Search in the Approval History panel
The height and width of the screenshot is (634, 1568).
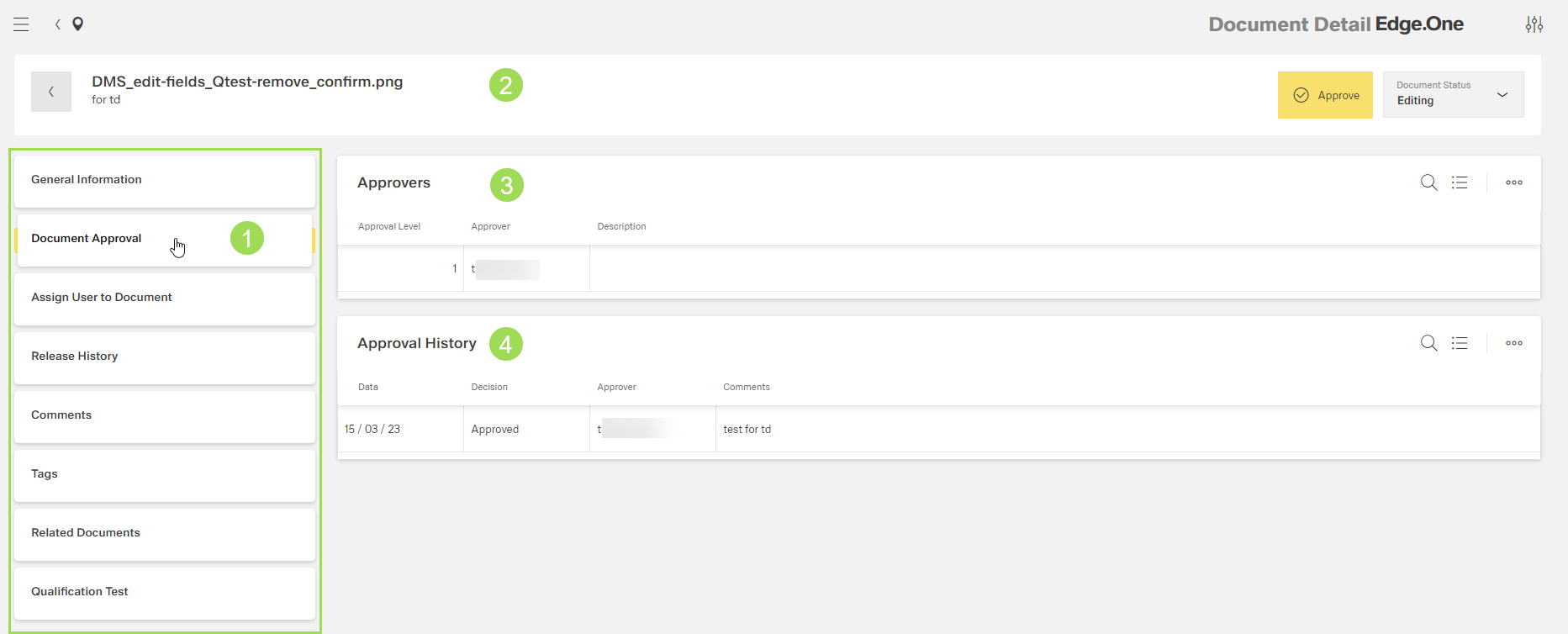click(1428, 343)
